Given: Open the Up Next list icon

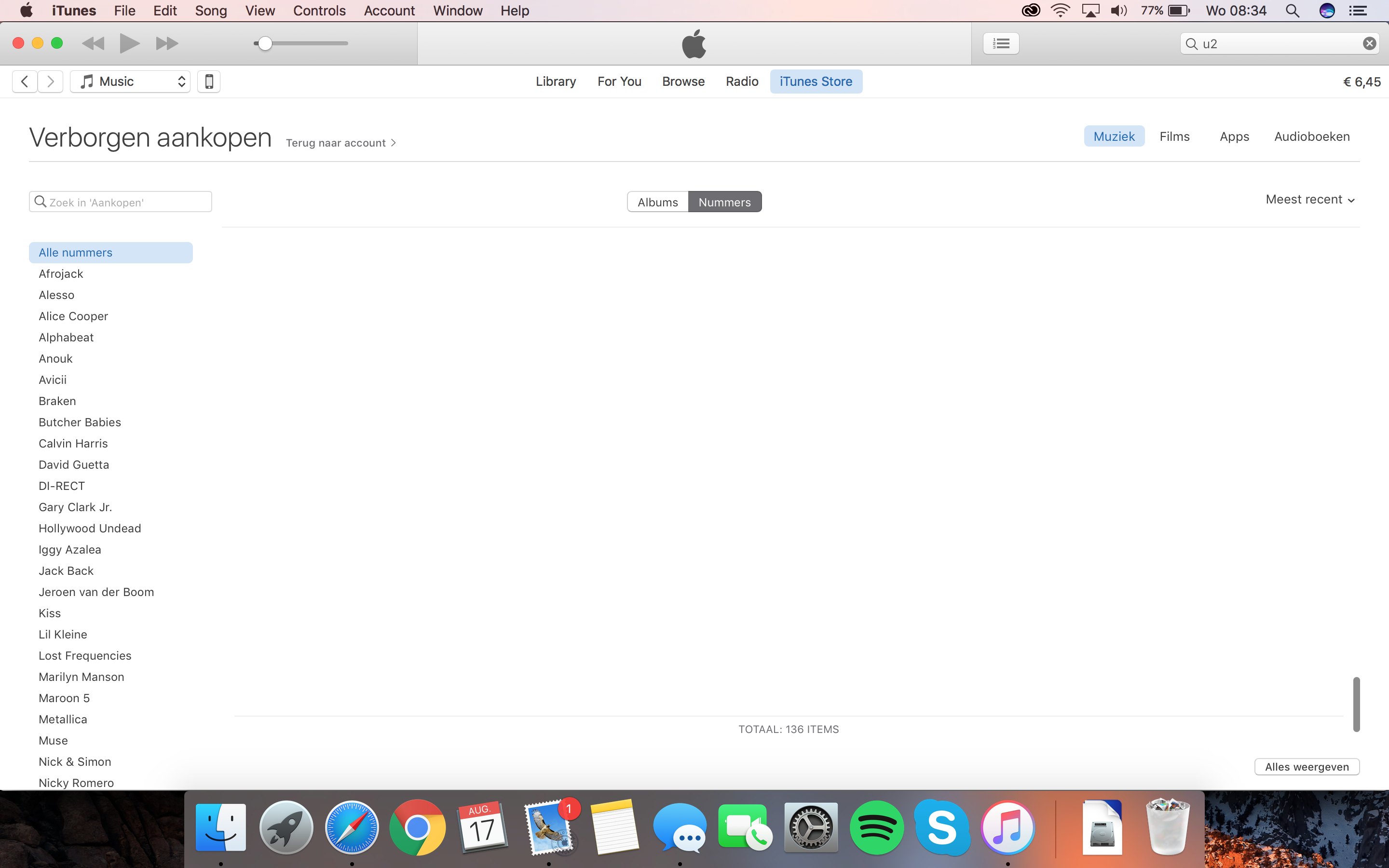Looking at the screenshot, I should point(1001,43).
